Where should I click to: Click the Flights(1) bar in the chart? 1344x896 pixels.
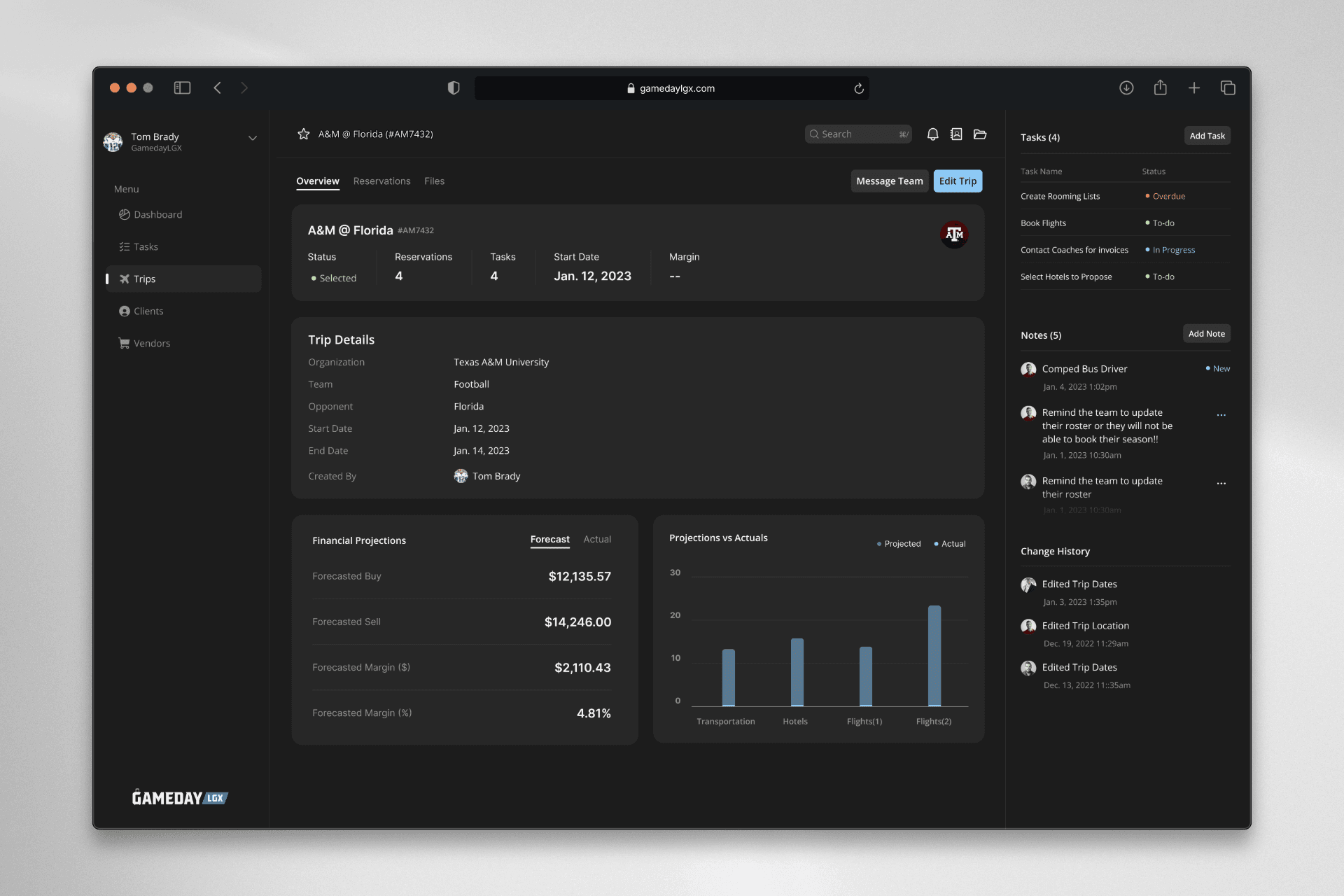click(x=866, y=676)
